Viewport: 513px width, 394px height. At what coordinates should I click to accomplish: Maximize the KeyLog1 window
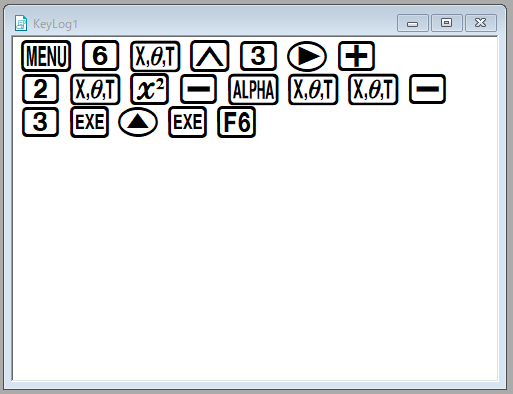coord(447,23)
